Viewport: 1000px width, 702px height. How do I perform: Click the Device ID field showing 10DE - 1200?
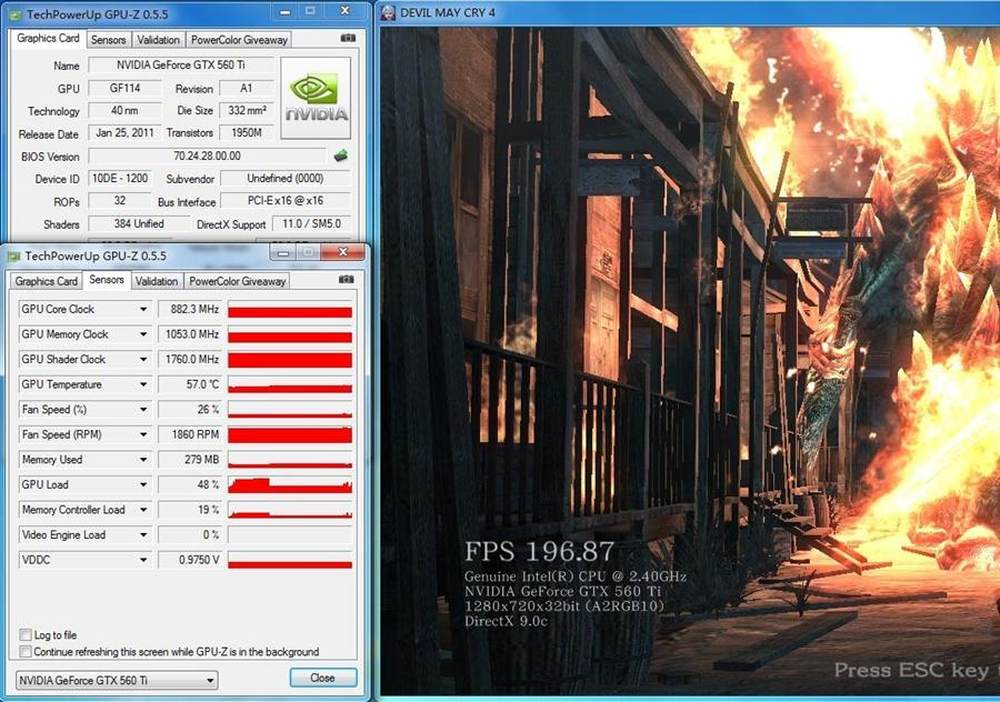120,179
